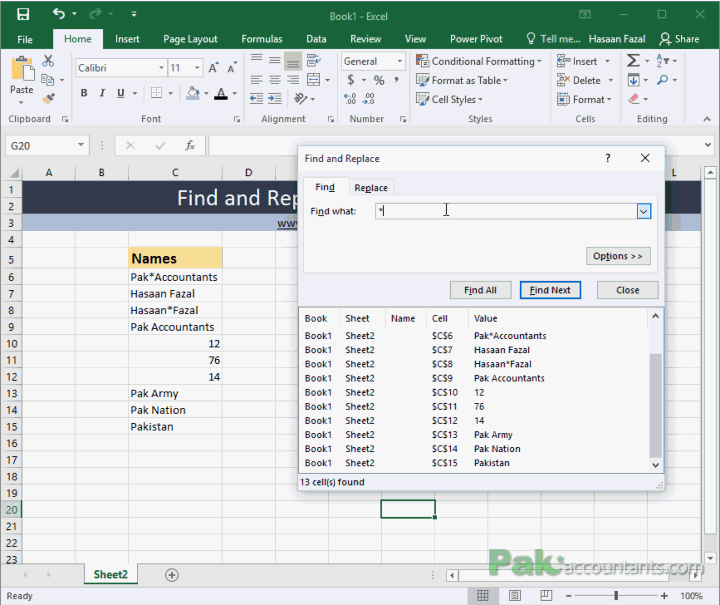This screenshot has width=720, height=605.
Task: Open the Calibri font name dropdown
Action: (161, 68)
